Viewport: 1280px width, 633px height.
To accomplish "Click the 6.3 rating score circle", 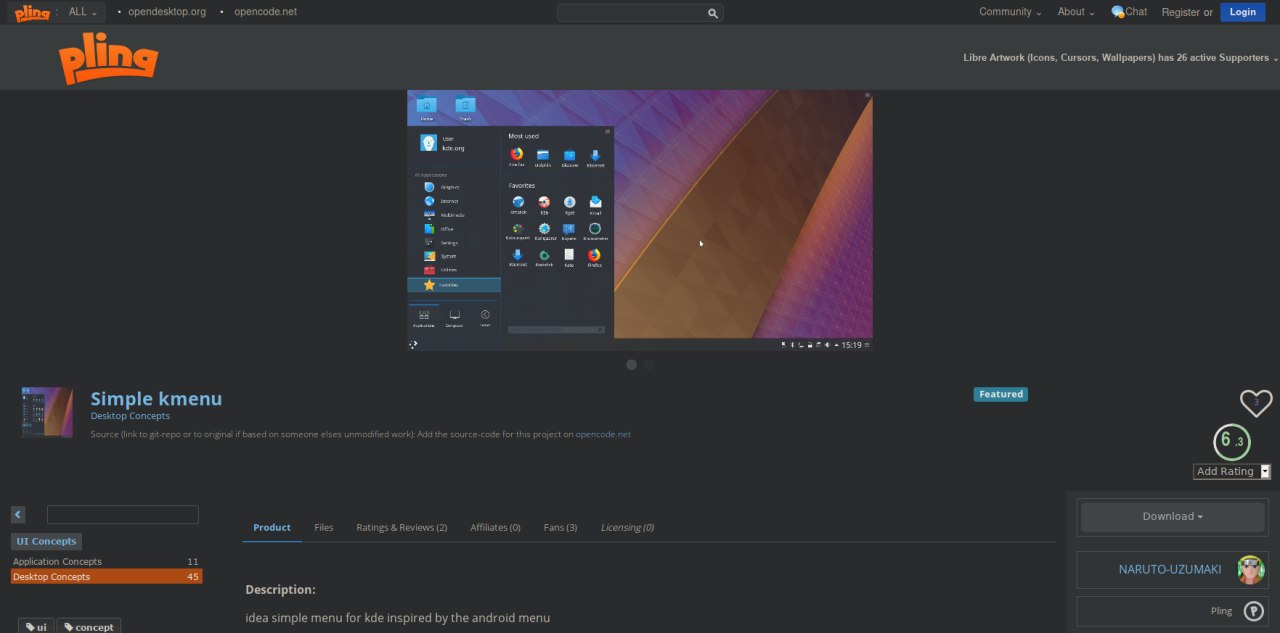I will pos(1232,441).
